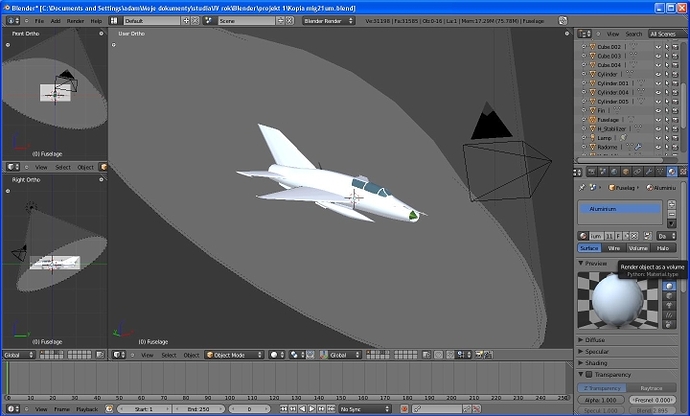
Task: Click the screen layout browse icon
Action: click(114, 21)
